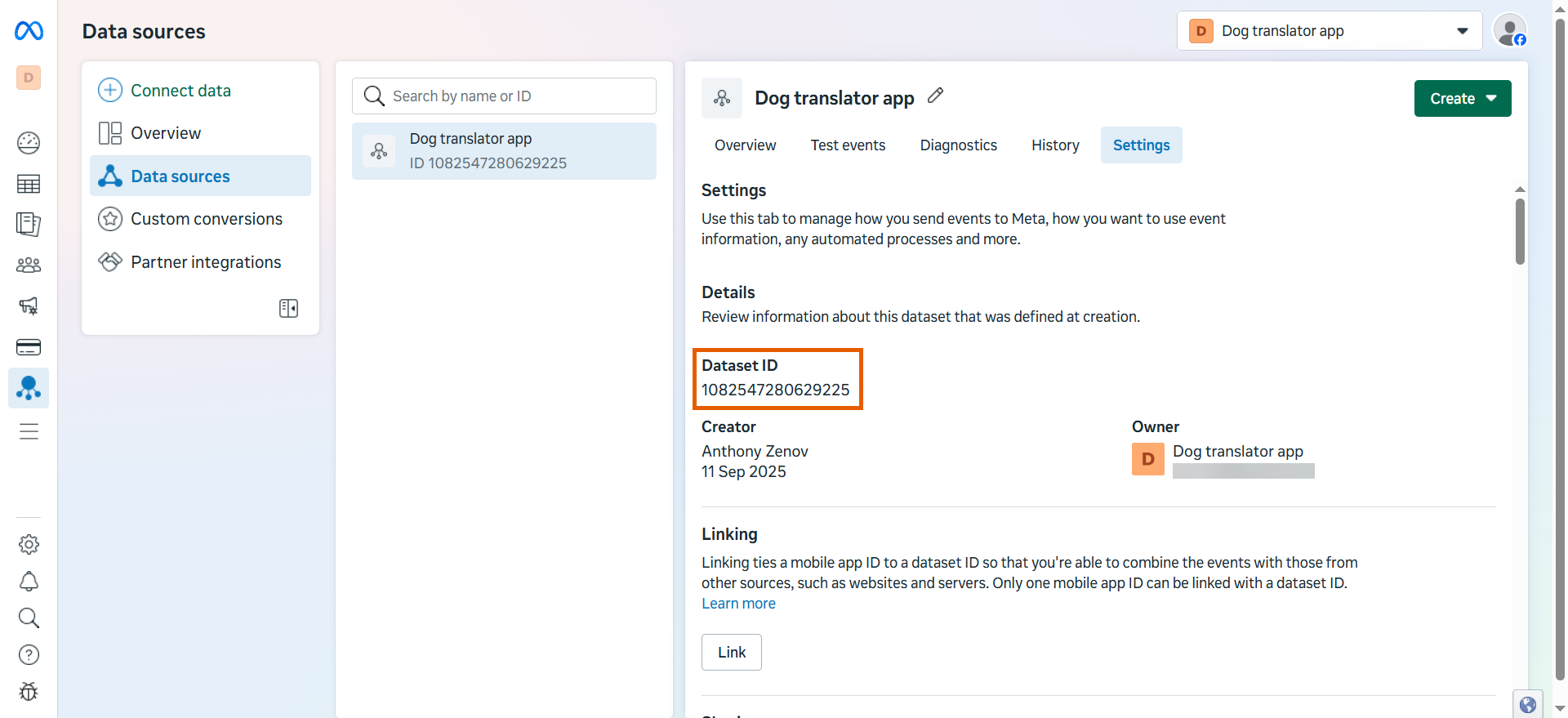Open Overview in the left menu
The height and width of the screenshot is (718, 1568).
click(200, 133)
